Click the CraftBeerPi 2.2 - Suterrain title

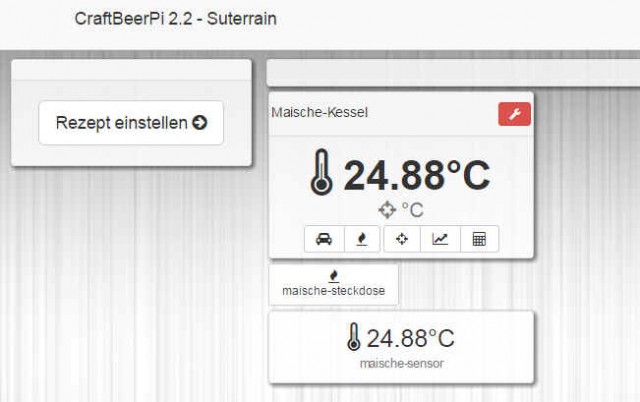pos(176,19)
